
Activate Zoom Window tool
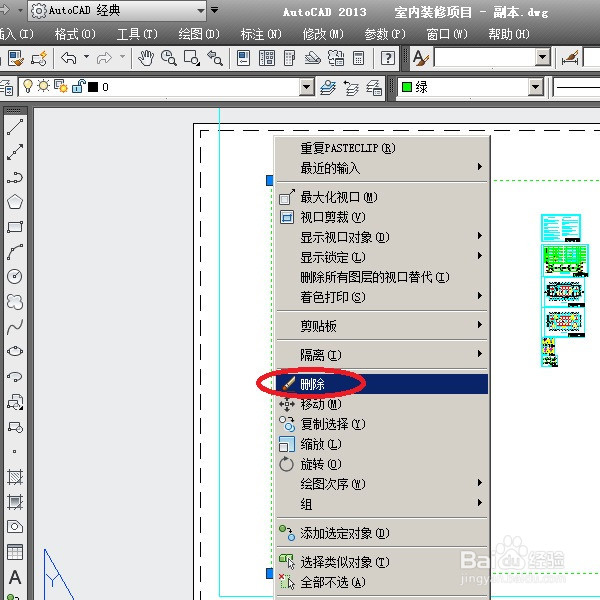pos(192,58)
